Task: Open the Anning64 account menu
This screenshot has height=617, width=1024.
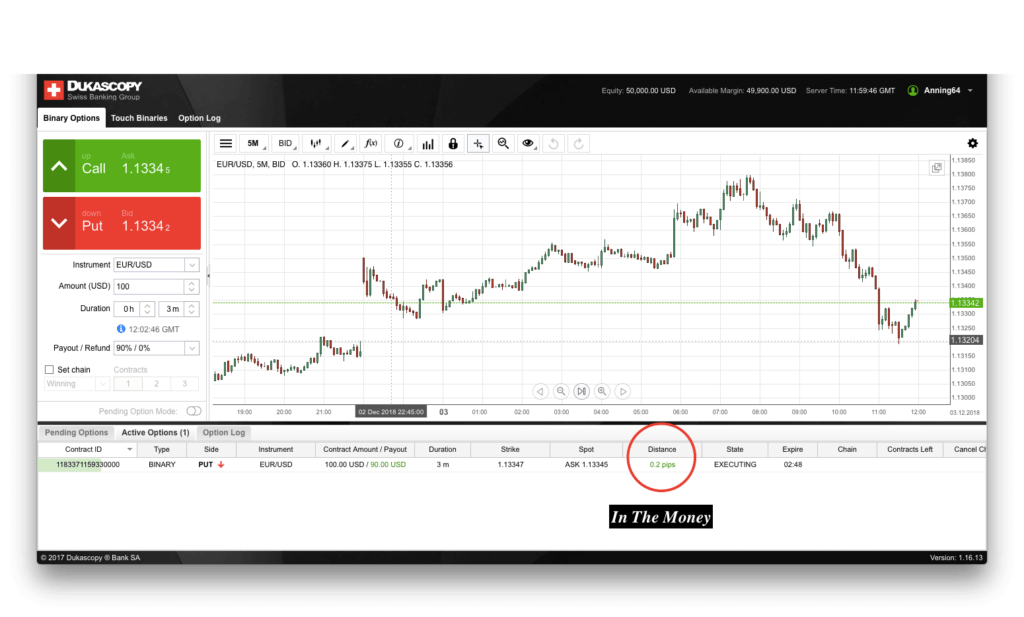Action: pyautogui.click(x=940, y=91)
